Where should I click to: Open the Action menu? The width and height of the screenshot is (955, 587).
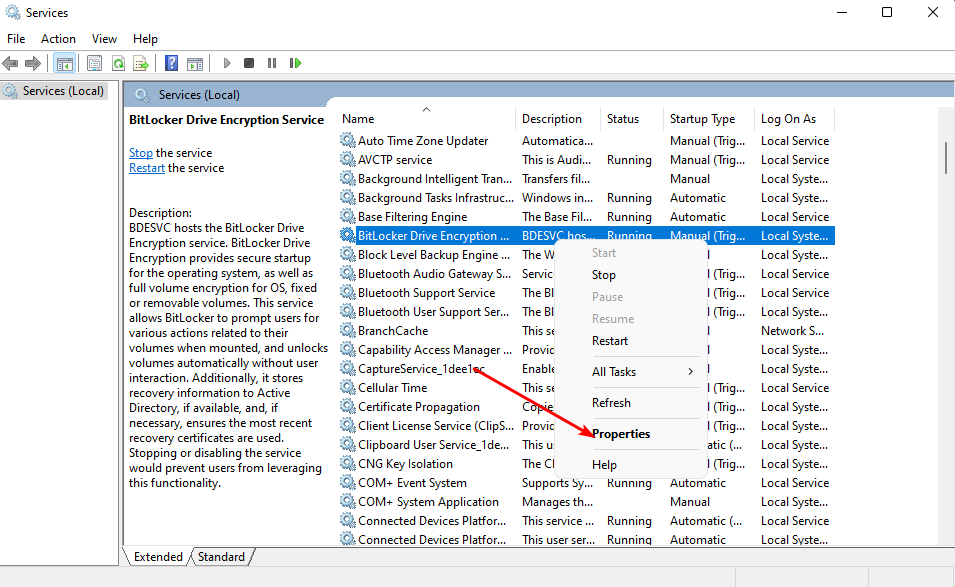click(58, 39)
